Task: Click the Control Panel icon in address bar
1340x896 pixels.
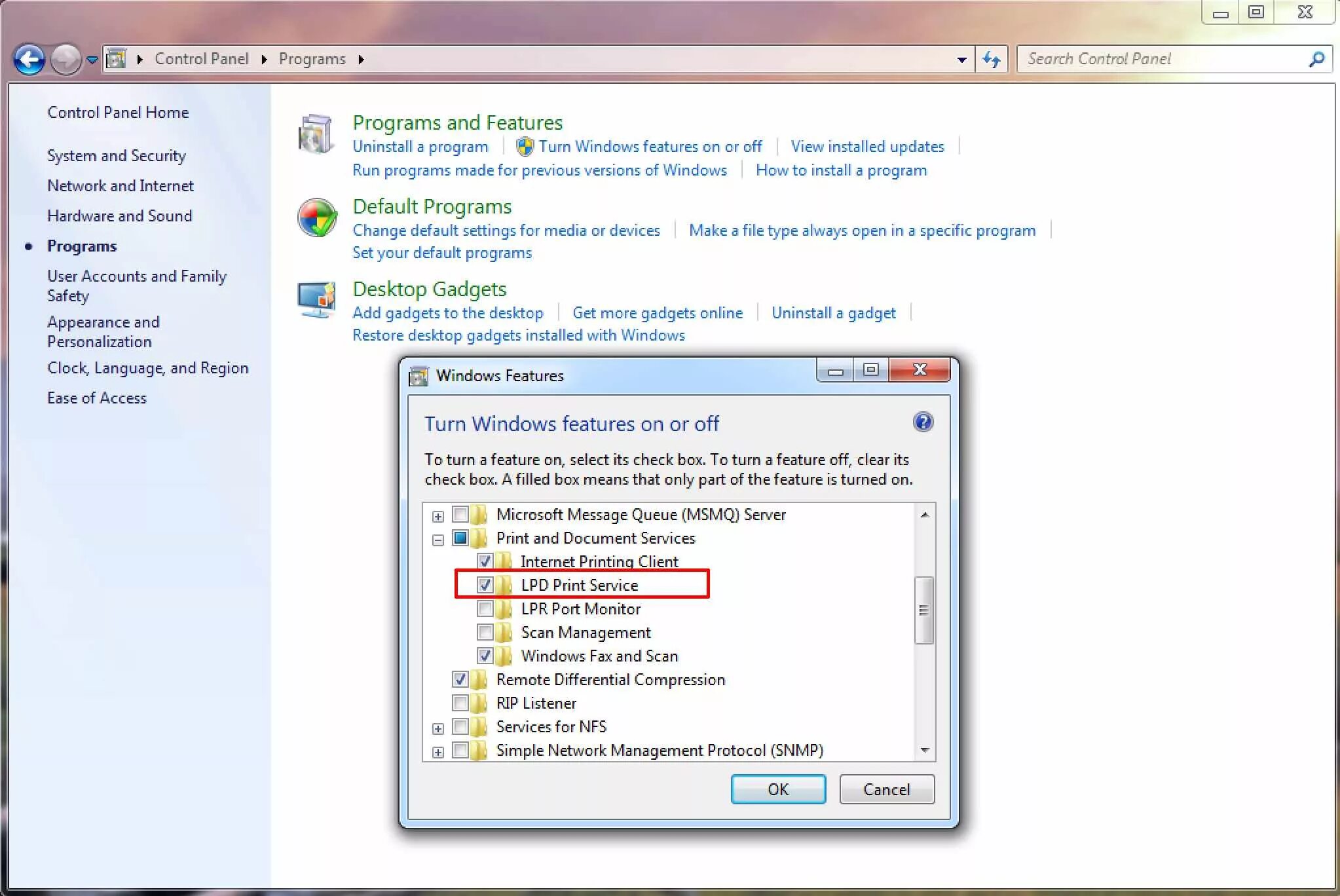Action: [117, 59]
